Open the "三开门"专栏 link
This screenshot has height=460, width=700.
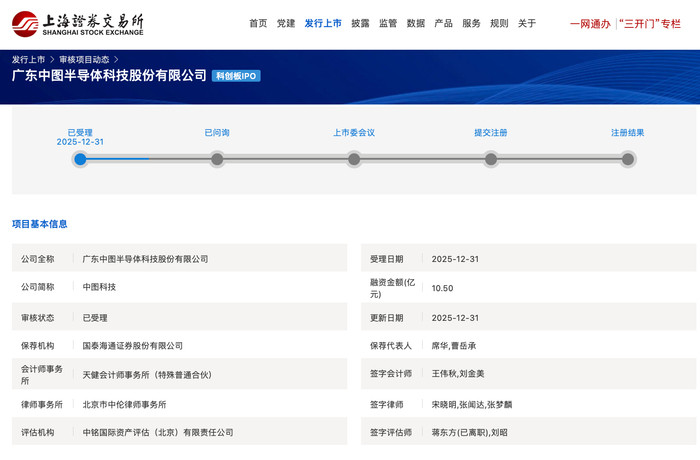point(650,23)
